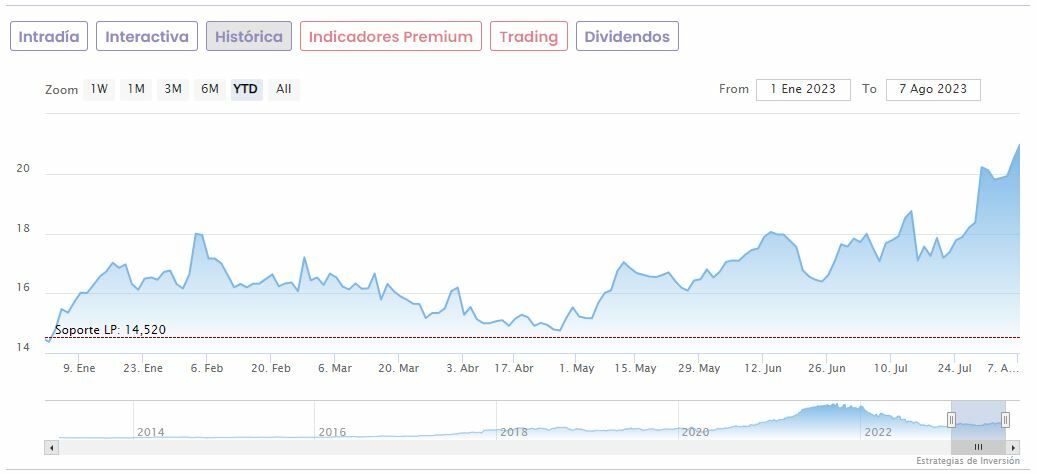Click the left range handle in the navigator
The height and width of the screenshot is (474, 1037).
[951, 420]
